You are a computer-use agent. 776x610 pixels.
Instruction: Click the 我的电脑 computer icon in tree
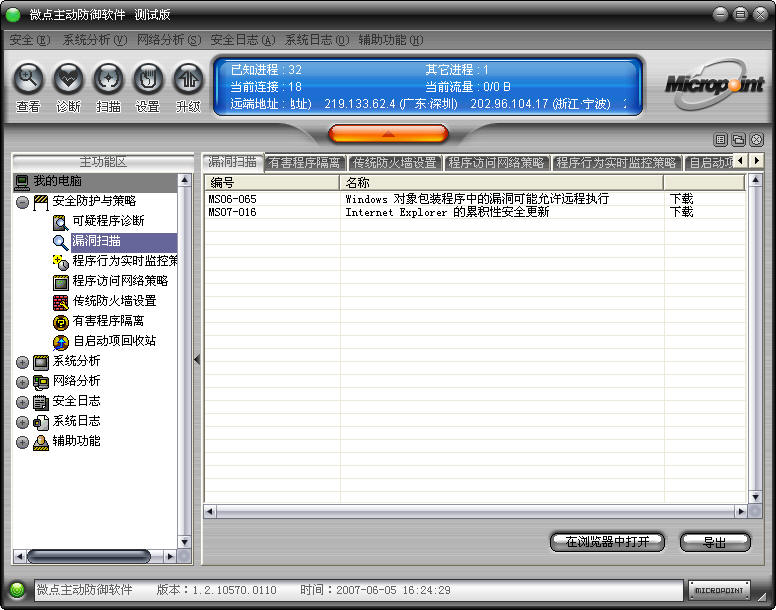21,182
